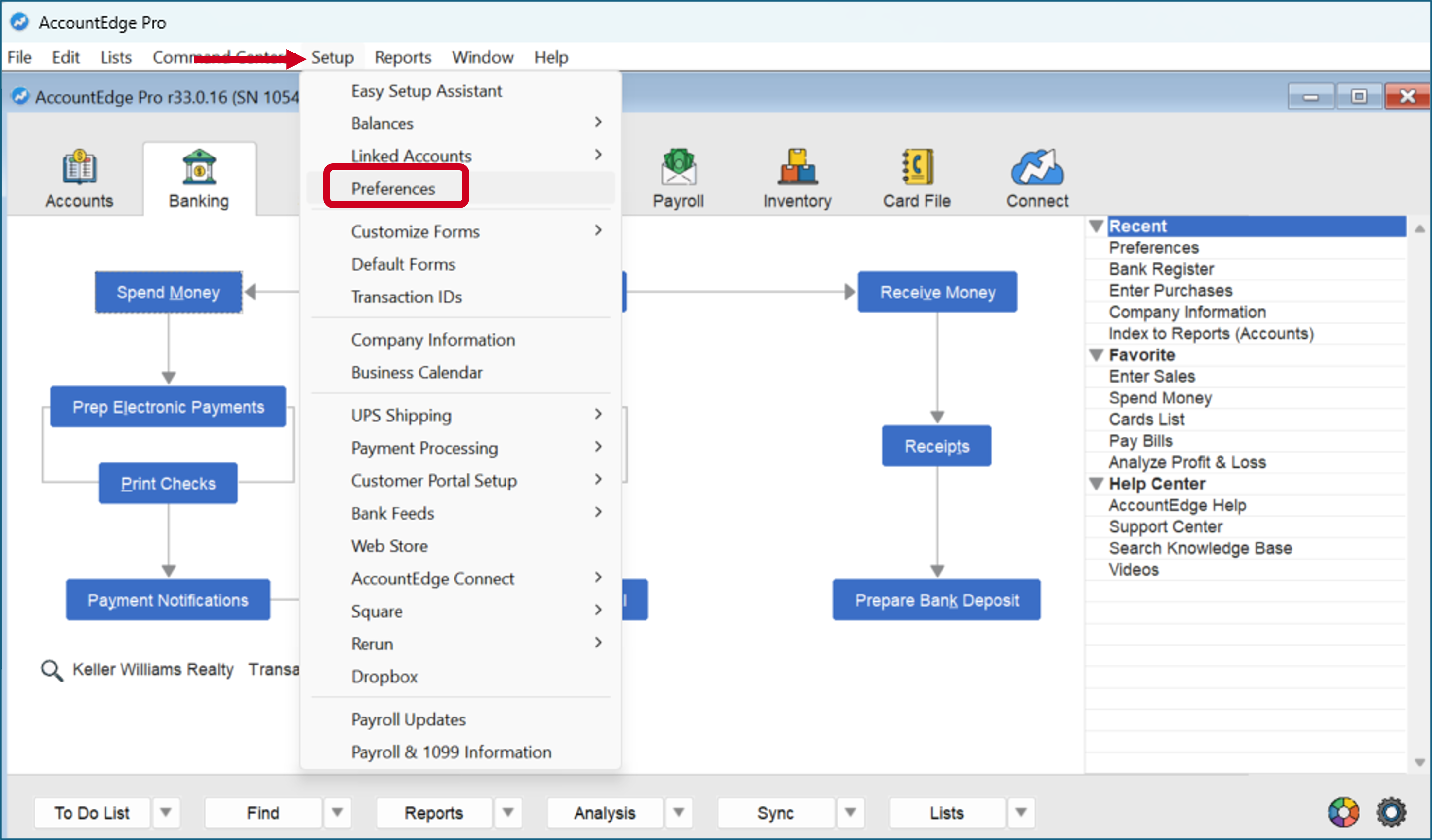Expand the Customize Forms submenu
Screen dimensions: 1432x840
click(460, 231)
